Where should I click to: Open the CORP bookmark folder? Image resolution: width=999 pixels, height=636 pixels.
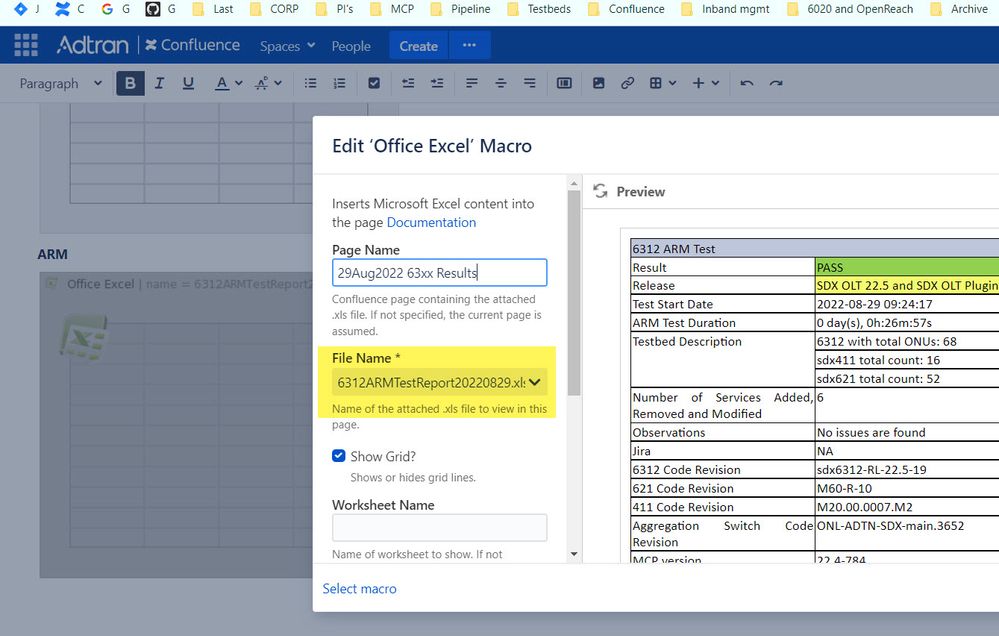click(x=275, y=9)
